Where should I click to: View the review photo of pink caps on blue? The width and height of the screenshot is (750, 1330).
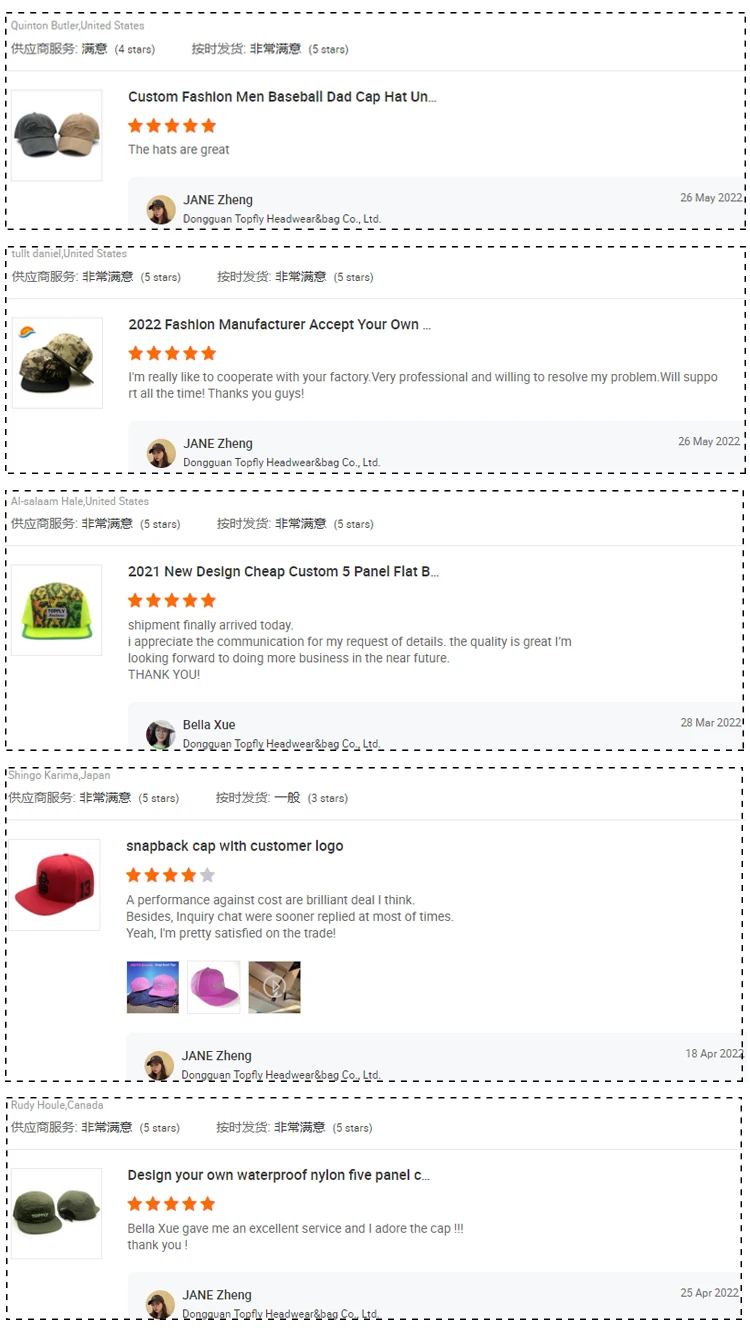coord(153,987)
